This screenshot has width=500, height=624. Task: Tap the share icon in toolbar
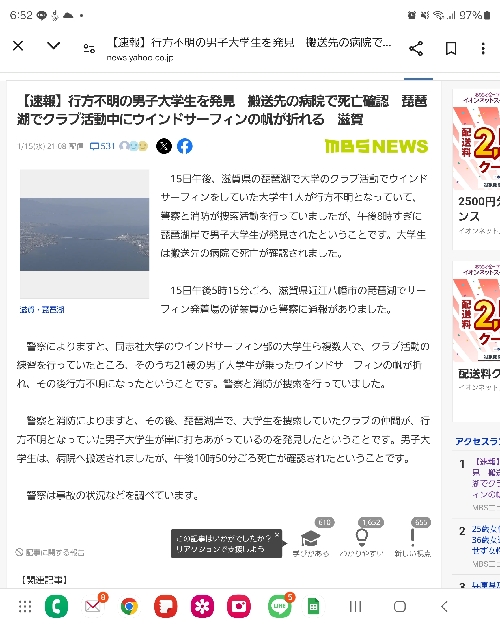tap(416, 49)
